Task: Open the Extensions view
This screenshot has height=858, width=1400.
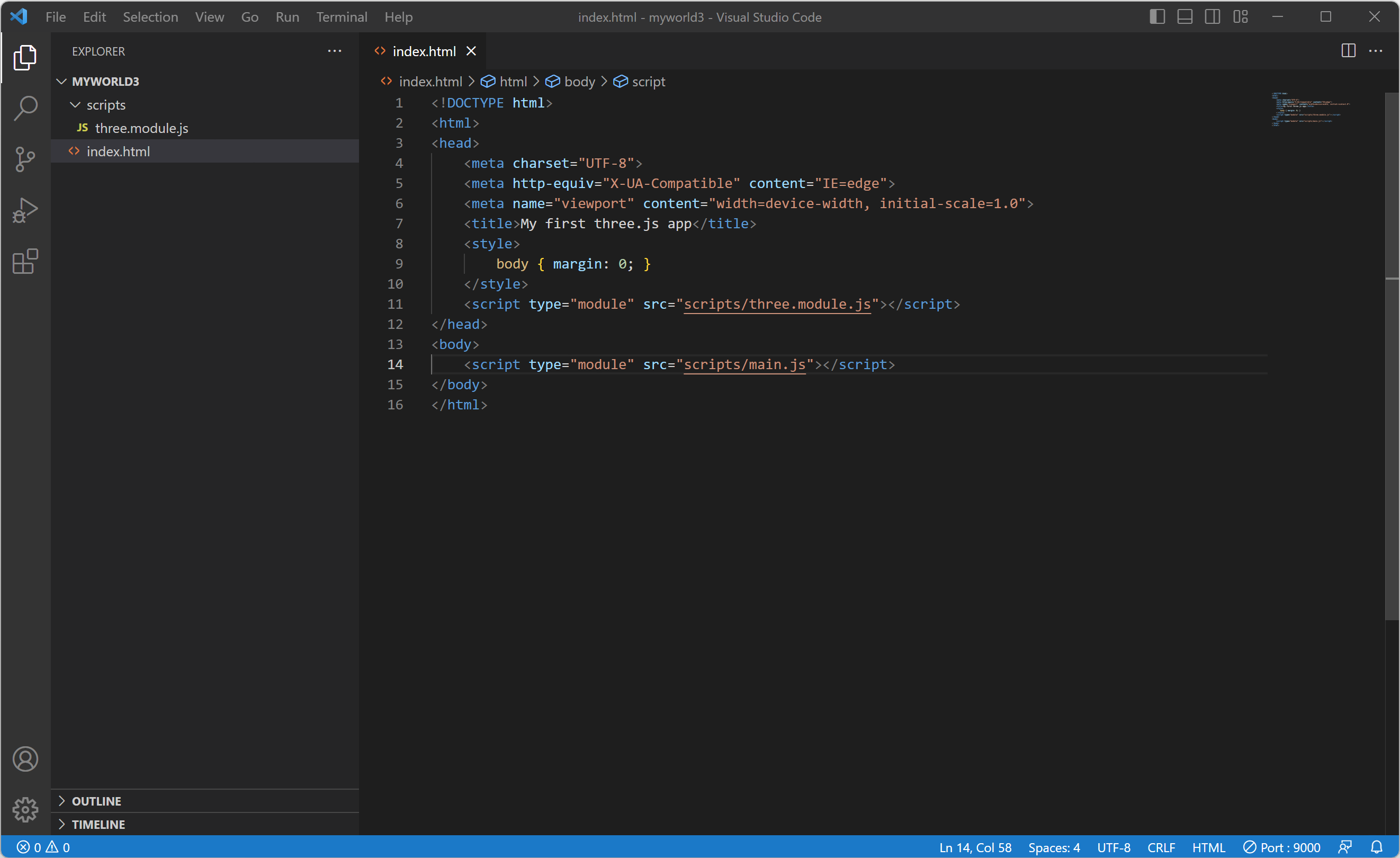Action: tap(25, 262)
